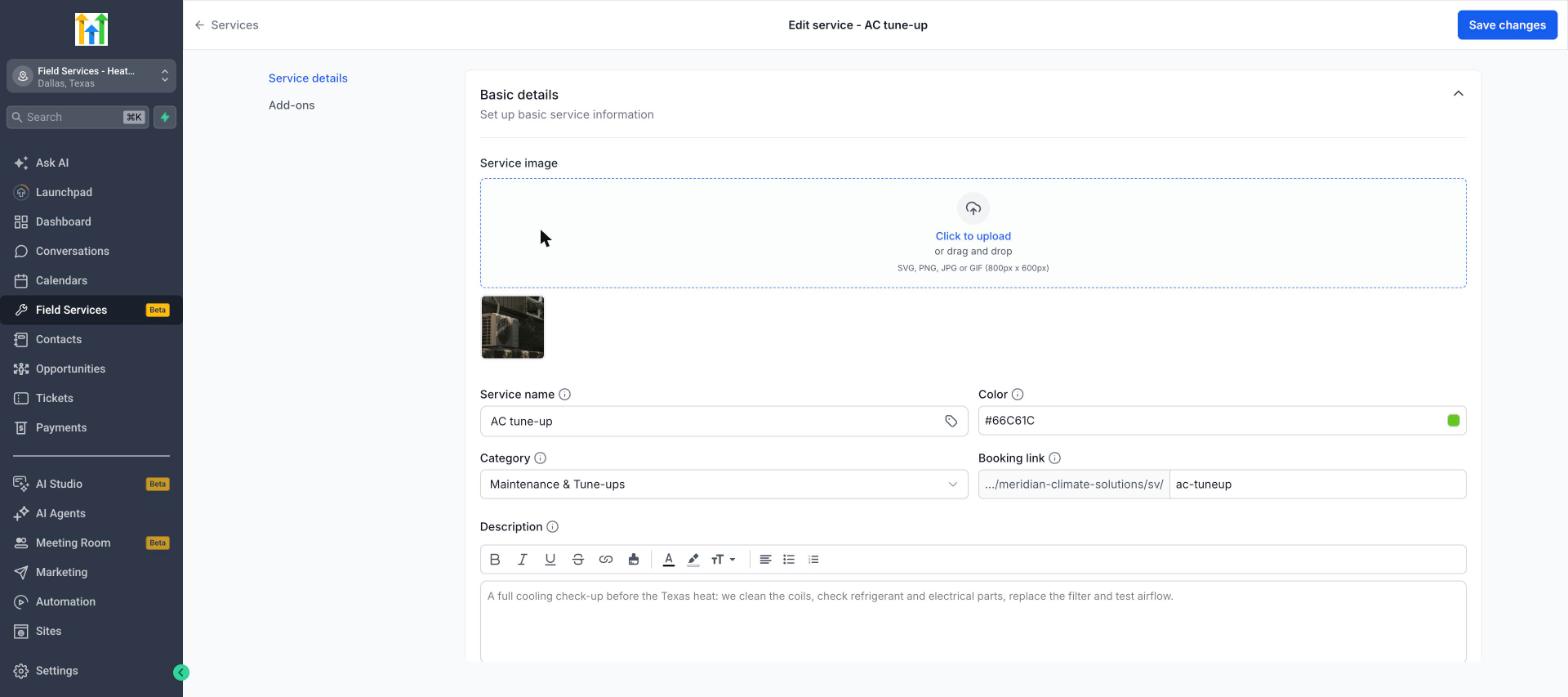Viewport: 1568px width, 697px height.
Task: Open Dashboard in sidebar
Action: [x=91, y=222]
